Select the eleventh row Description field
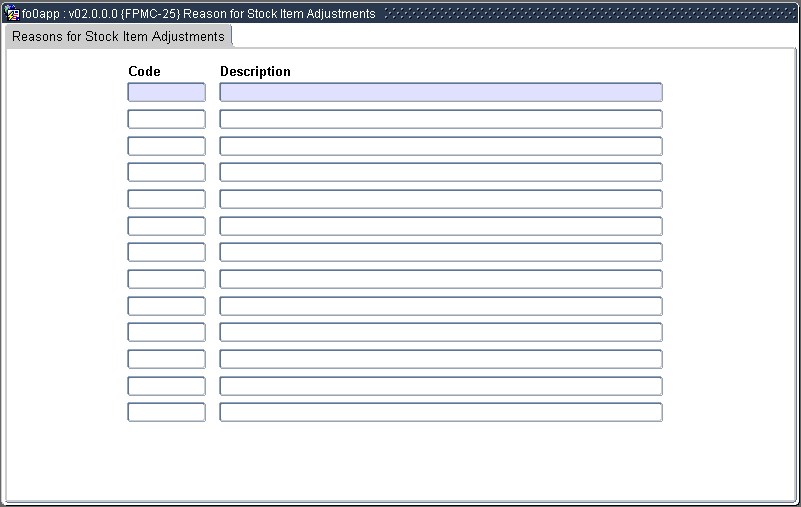This screenshot has height=507, width=801. pyautogui.click(x=440, y=359)
